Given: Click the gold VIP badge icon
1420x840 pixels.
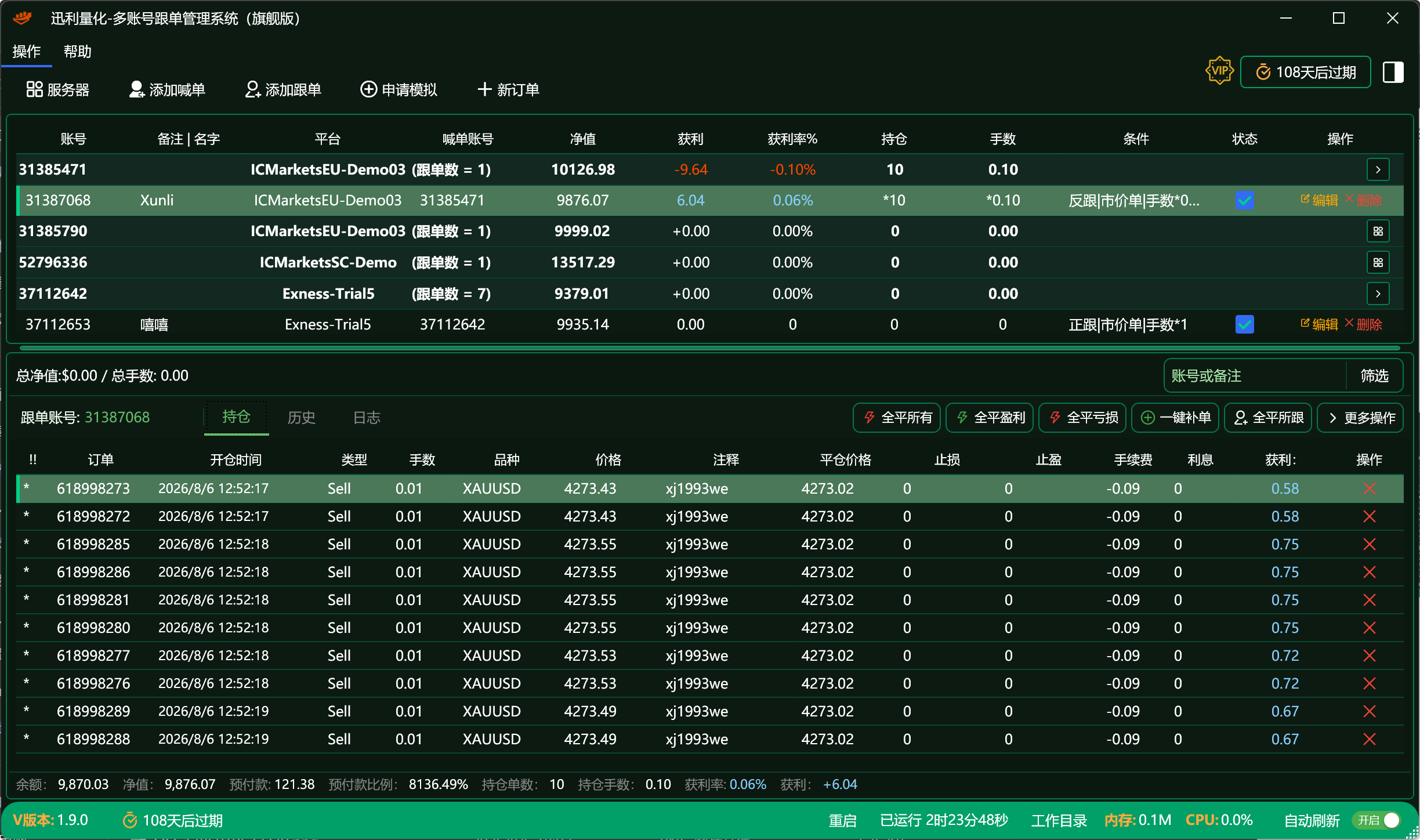Looking at the screenshot, I should click(x=1219, y=71).
